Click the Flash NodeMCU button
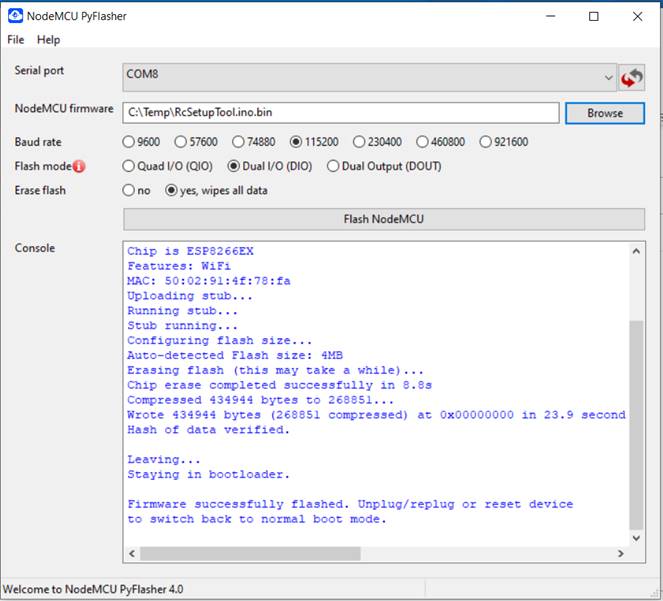663x601 pixels. (x=384, y=219)
